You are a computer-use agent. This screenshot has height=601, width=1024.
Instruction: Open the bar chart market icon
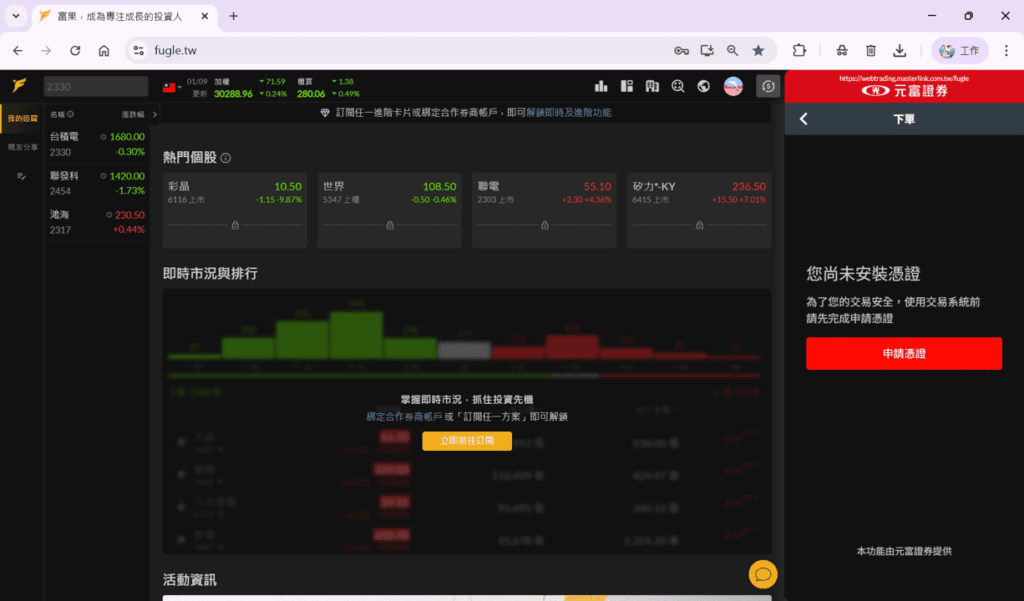pyautogui.click(x=601, y=86)
